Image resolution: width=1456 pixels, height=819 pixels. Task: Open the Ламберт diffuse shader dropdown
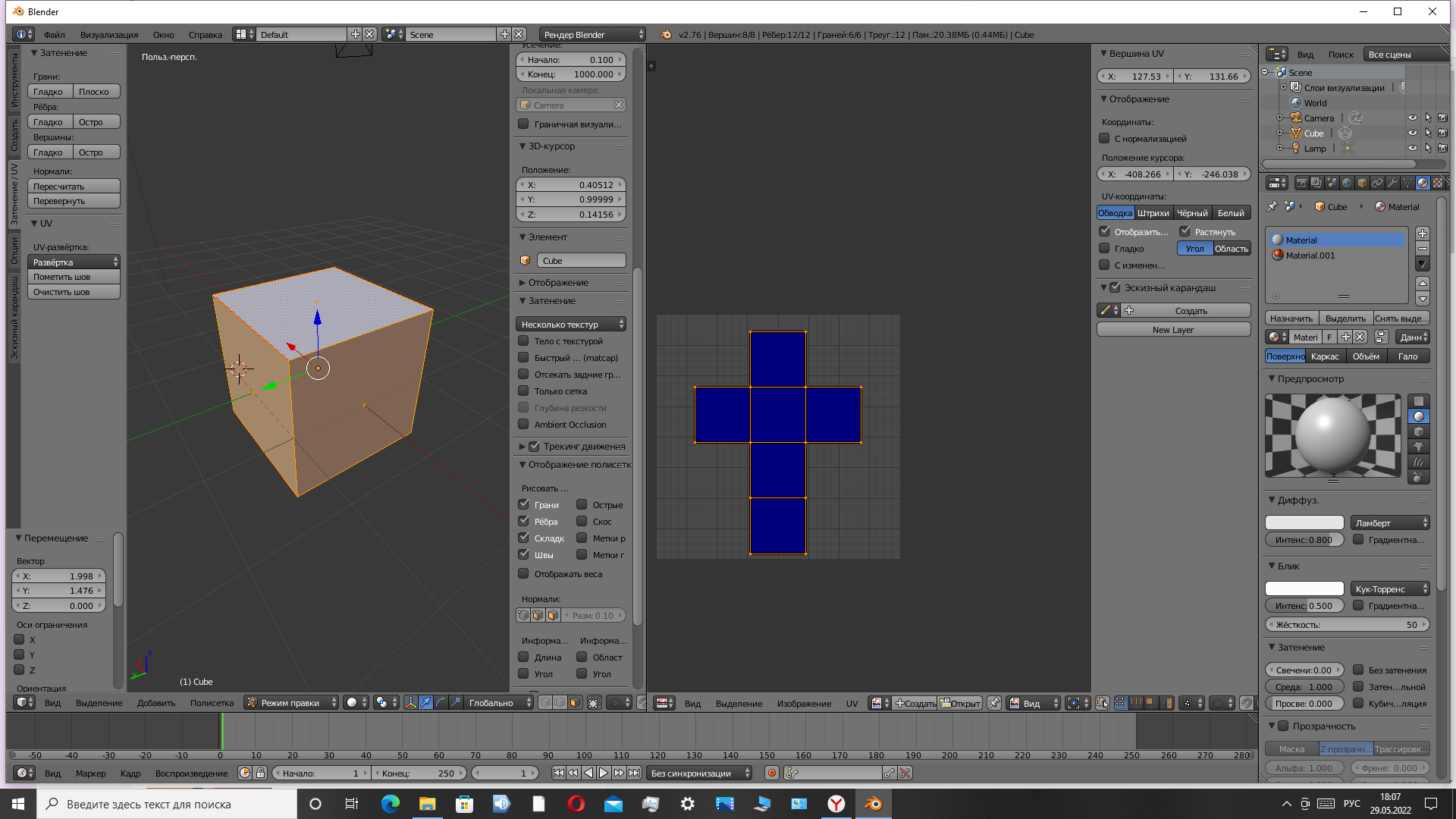pyautogui.click(x=1389, y=522)
